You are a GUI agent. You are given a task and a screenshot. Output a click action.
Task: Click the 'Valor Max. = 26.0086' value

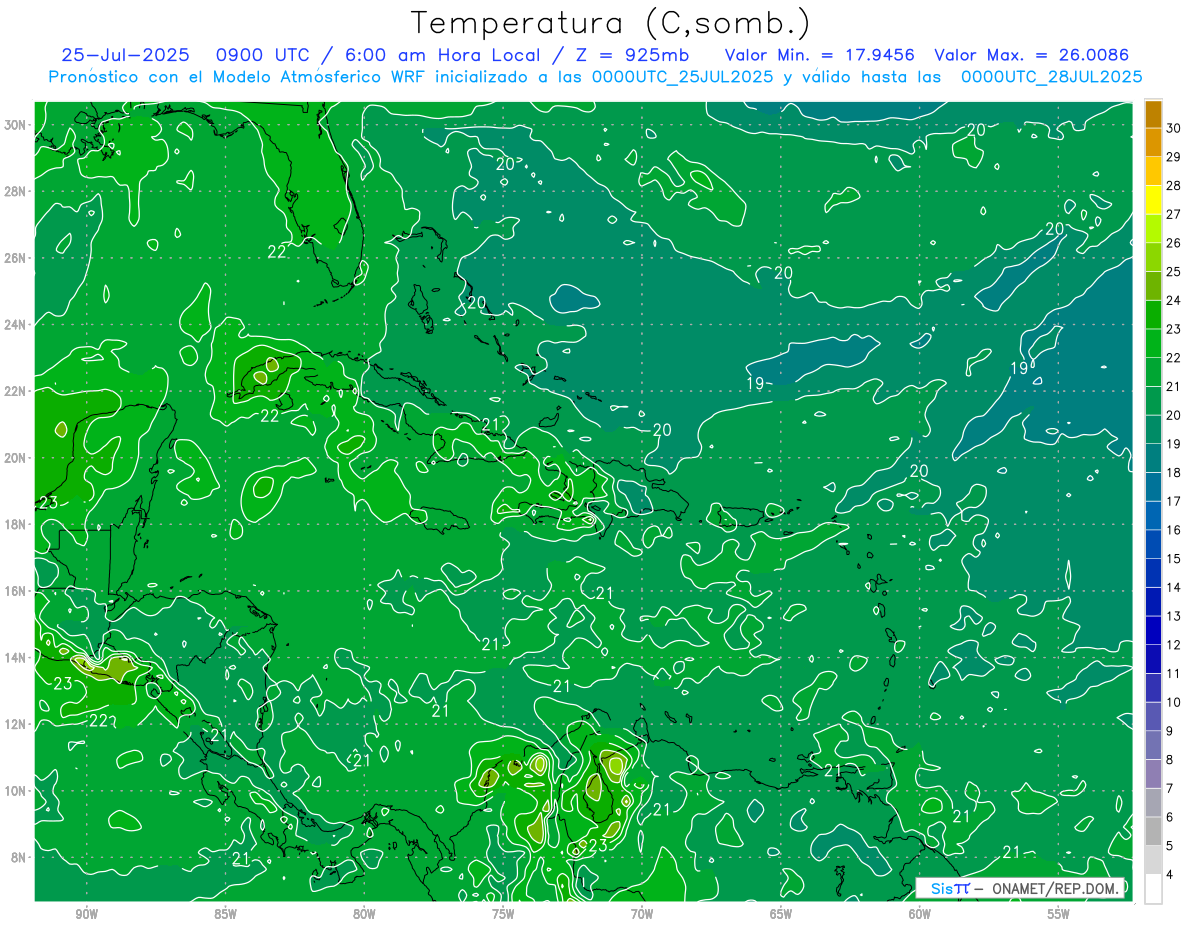point(1031,55)
